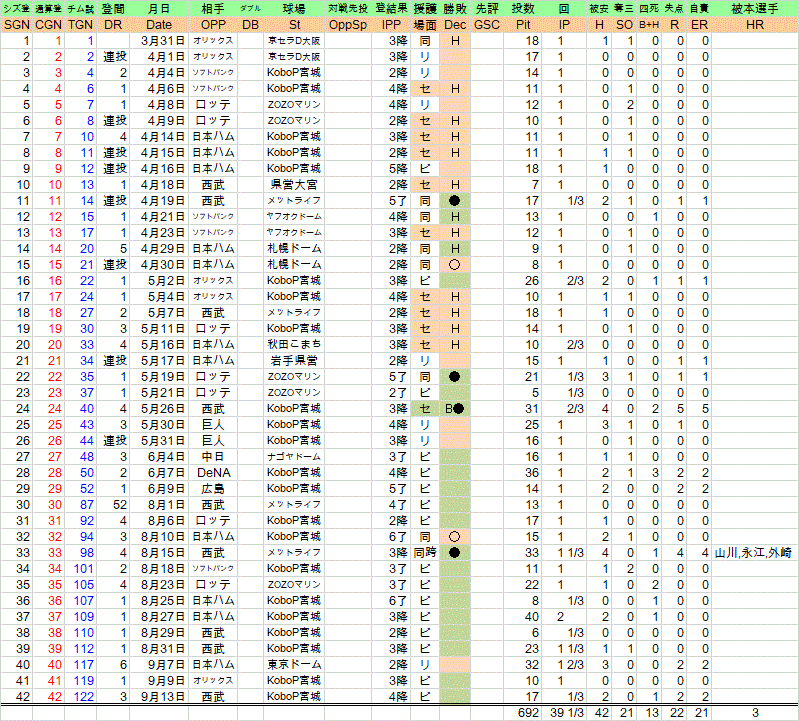Select the 月日 header cell

(x=159, y=9)
